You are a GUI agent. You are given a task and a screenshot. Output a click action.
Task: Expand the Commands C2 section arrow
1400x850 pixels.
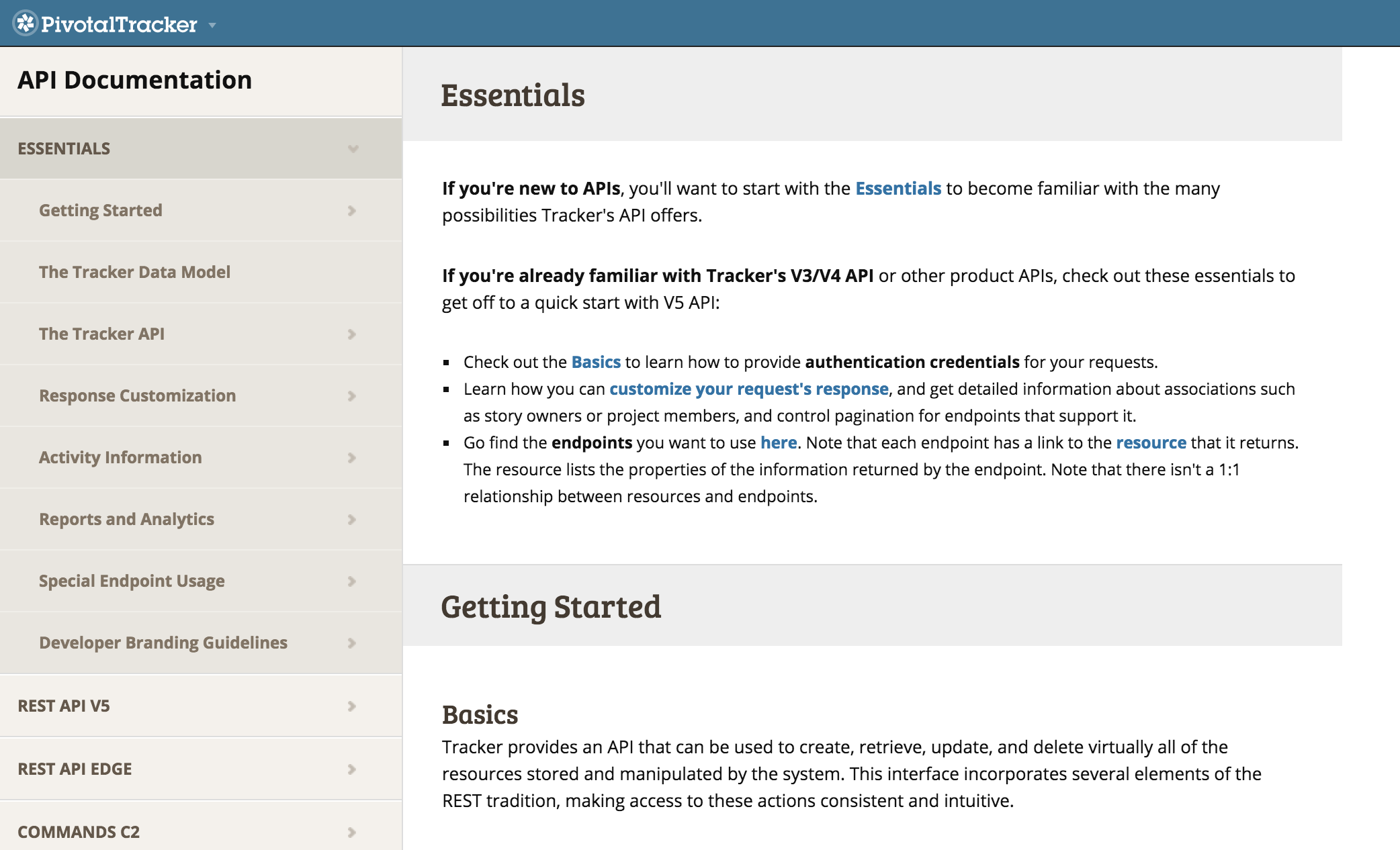(351, 833)
